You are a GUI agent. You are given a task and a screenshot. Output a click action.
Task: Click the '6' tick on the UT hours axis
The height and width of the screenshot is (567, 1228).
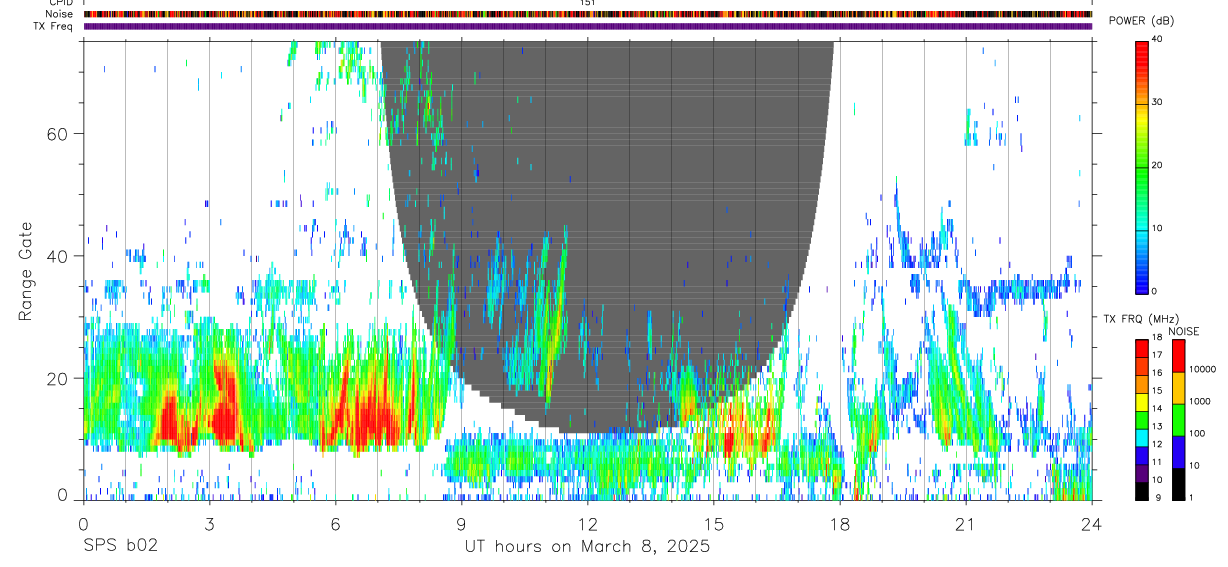pyautogui.click(x=335, y=524)
